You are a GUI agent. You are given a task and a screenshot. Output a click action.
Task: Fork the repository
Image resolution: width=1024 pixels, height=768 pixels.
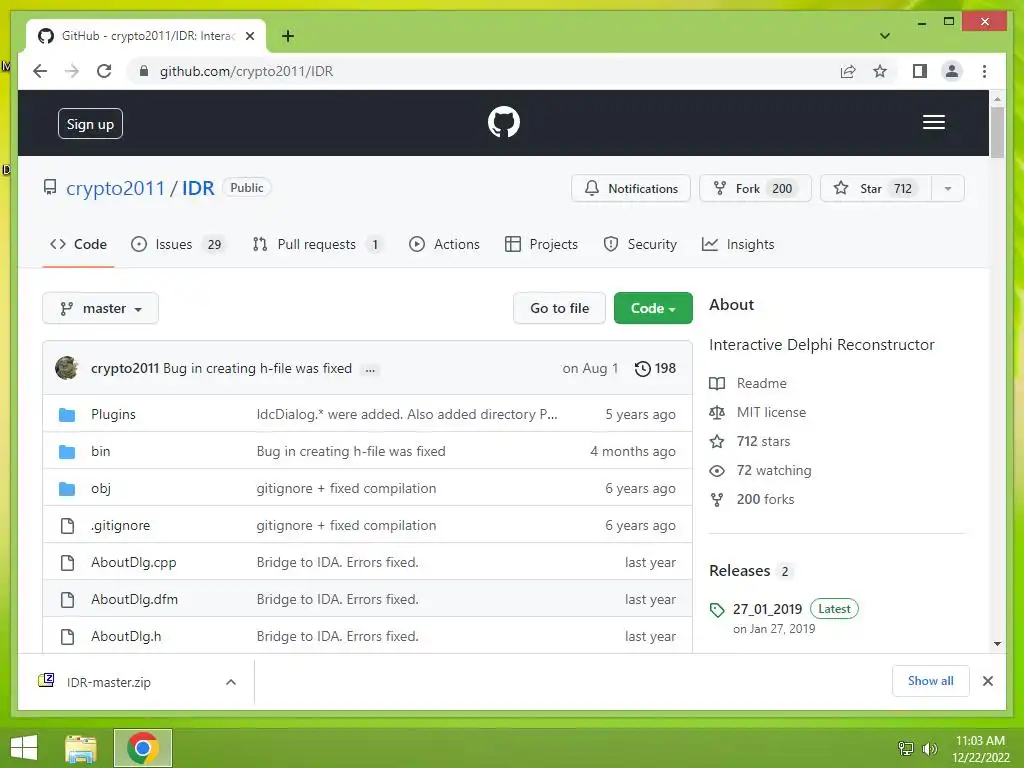755,189
